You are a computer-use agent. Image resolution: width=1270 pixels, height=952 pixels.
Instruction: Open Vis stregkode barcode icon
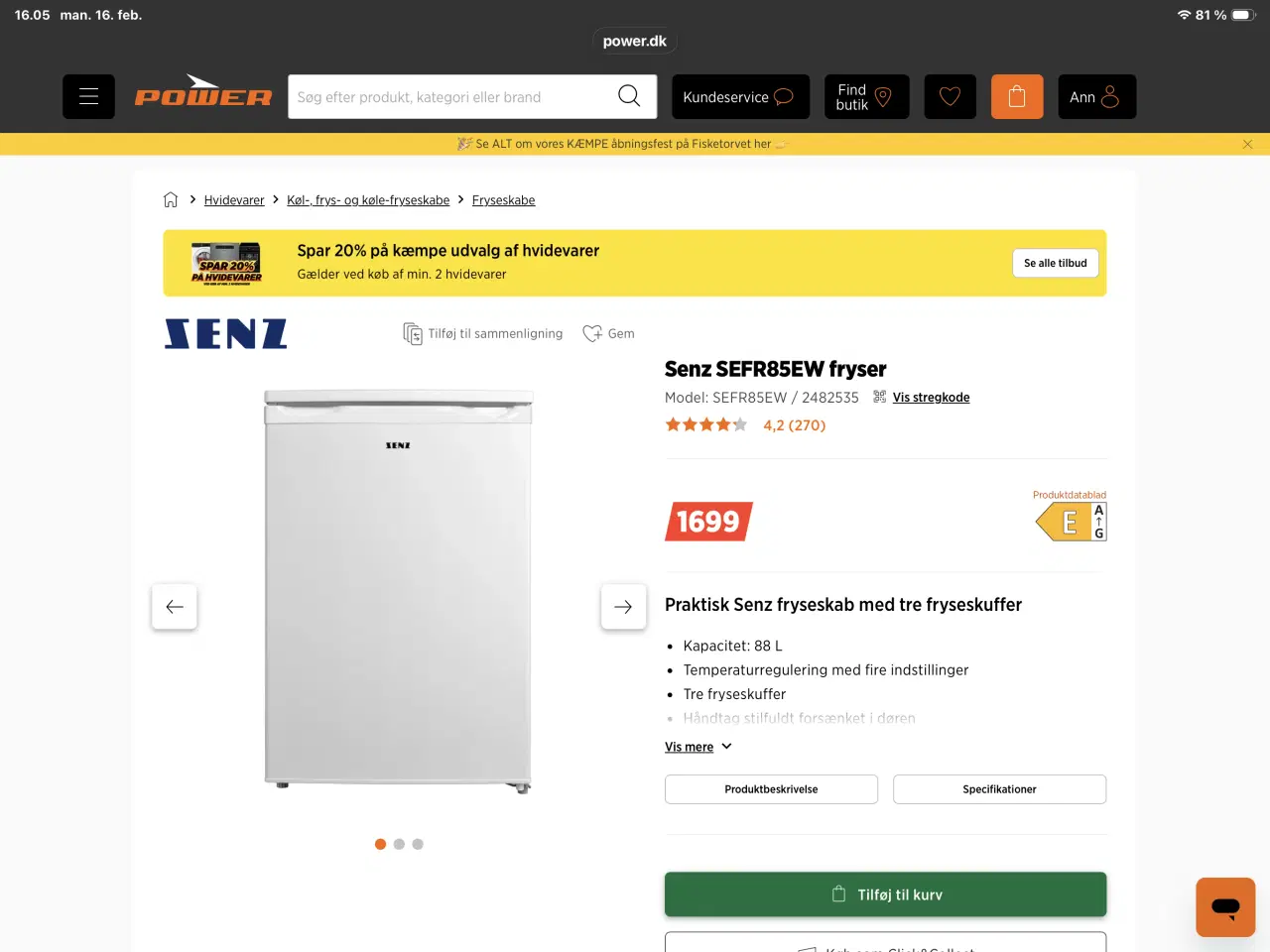pos(878,396)
